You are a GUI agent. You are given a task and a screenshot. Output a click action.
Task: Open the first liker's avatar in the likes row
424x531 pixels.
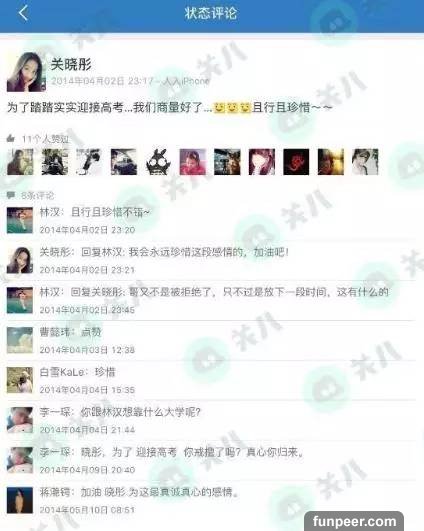coord(20,162)
